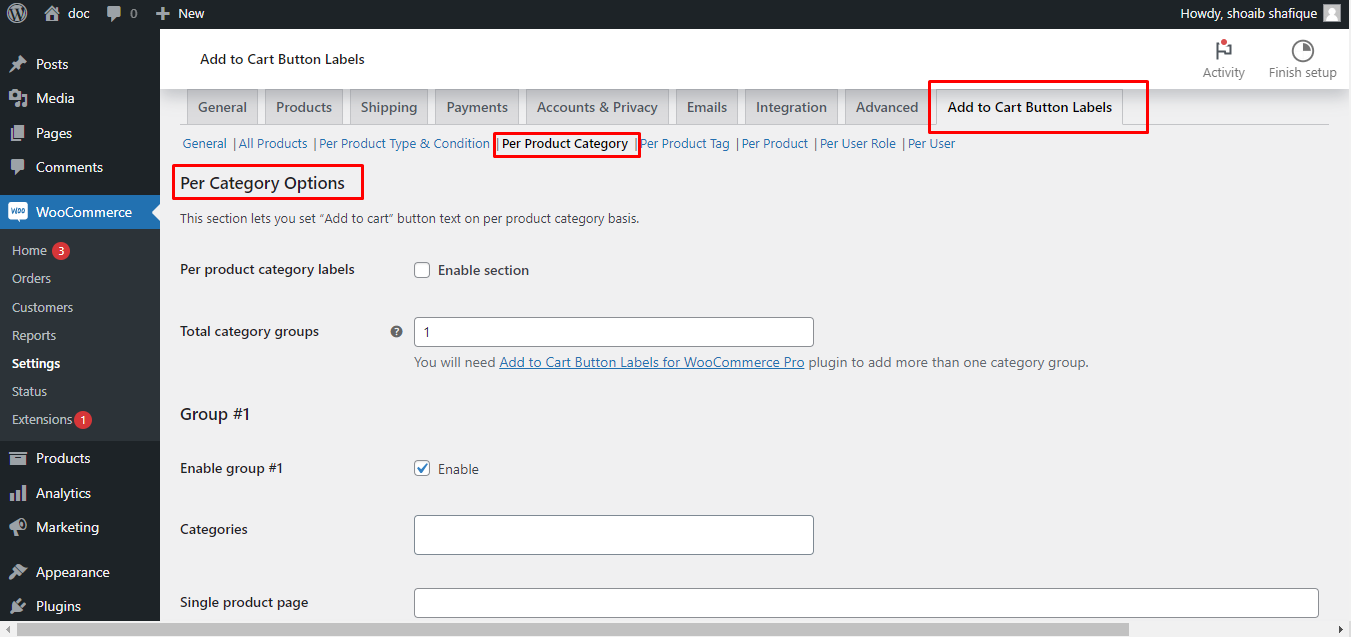
Task: Open the Emails settings tab
Action: [707, 107]
